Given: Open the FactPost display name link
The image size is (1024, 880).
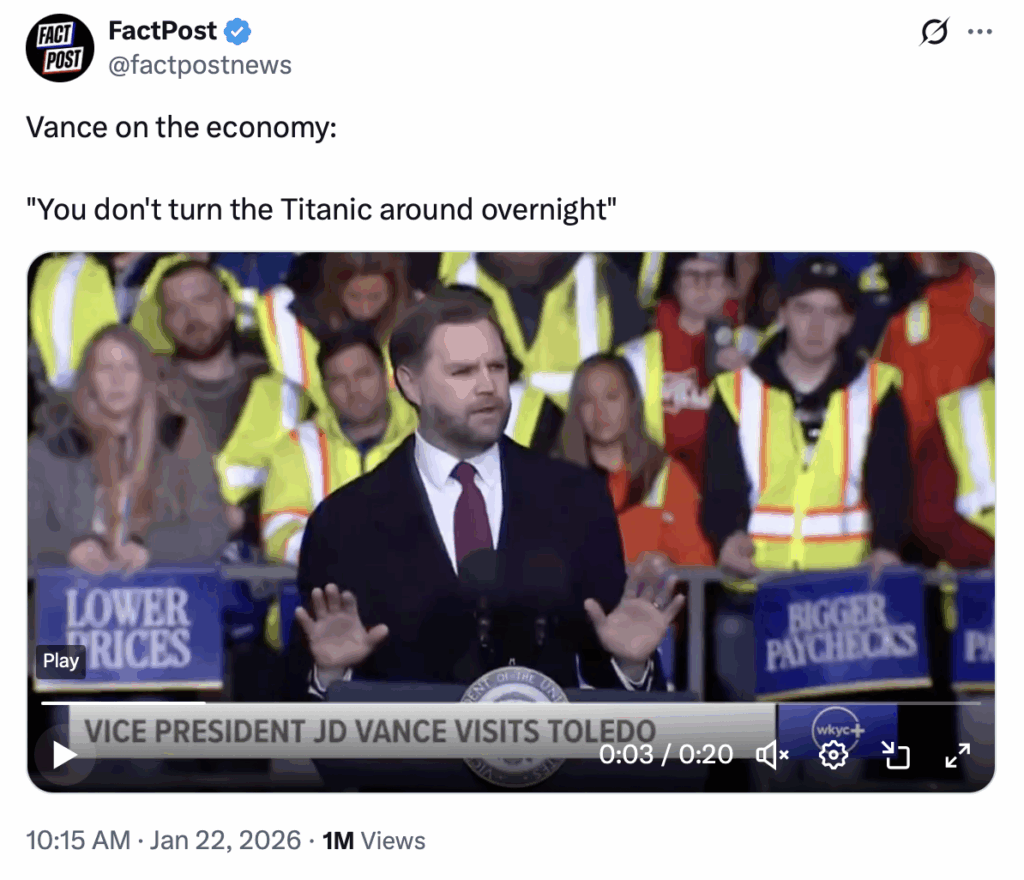Looking at the screenshot, I should point(162,32).
